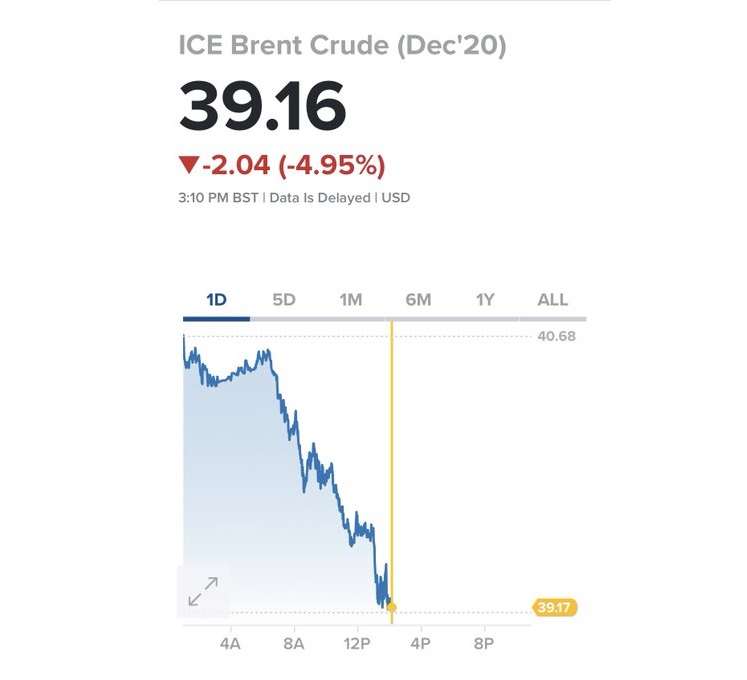Screen dimensions: 747x680
Task: Open the 6M chart range
Action: 418,300
